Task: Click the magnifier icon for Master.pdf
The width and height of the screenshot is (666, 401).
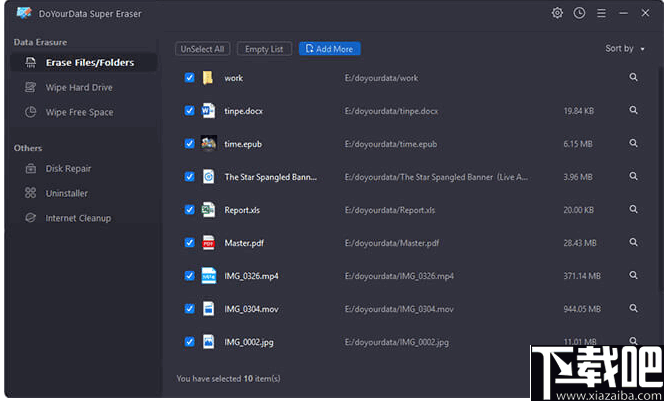Action: click(633, 243)
